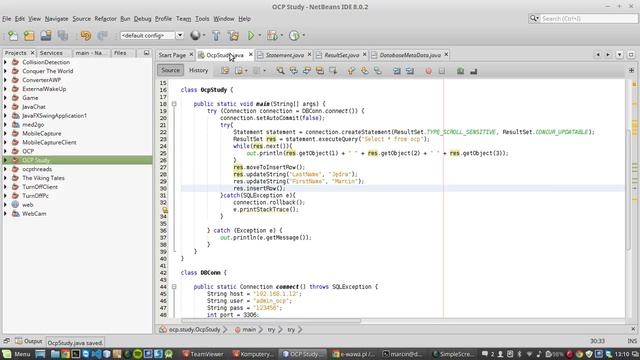Click the Previous Bookmark icon in editor toolbar
This screenshot has height=360, width=640.
(x=351, y=71)
